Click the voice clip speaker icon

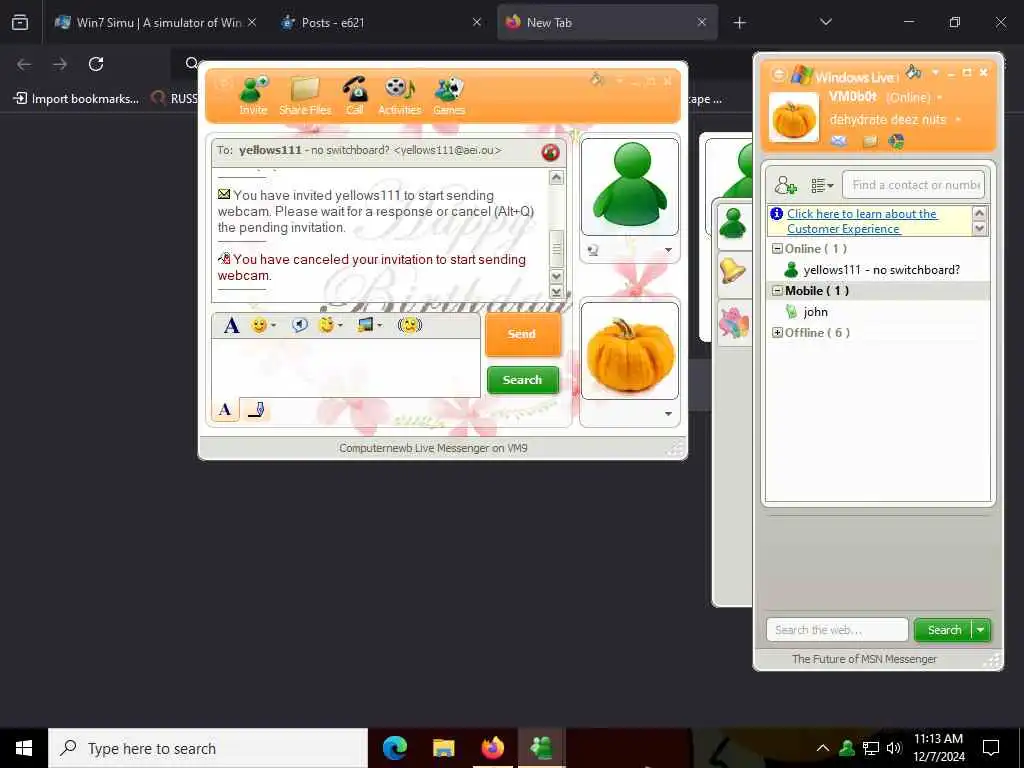[300, 325]
